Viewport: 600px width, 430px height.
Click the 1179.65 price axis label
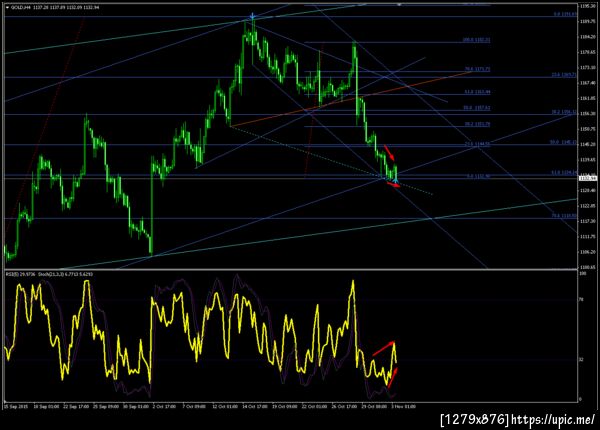coord(587,52)
